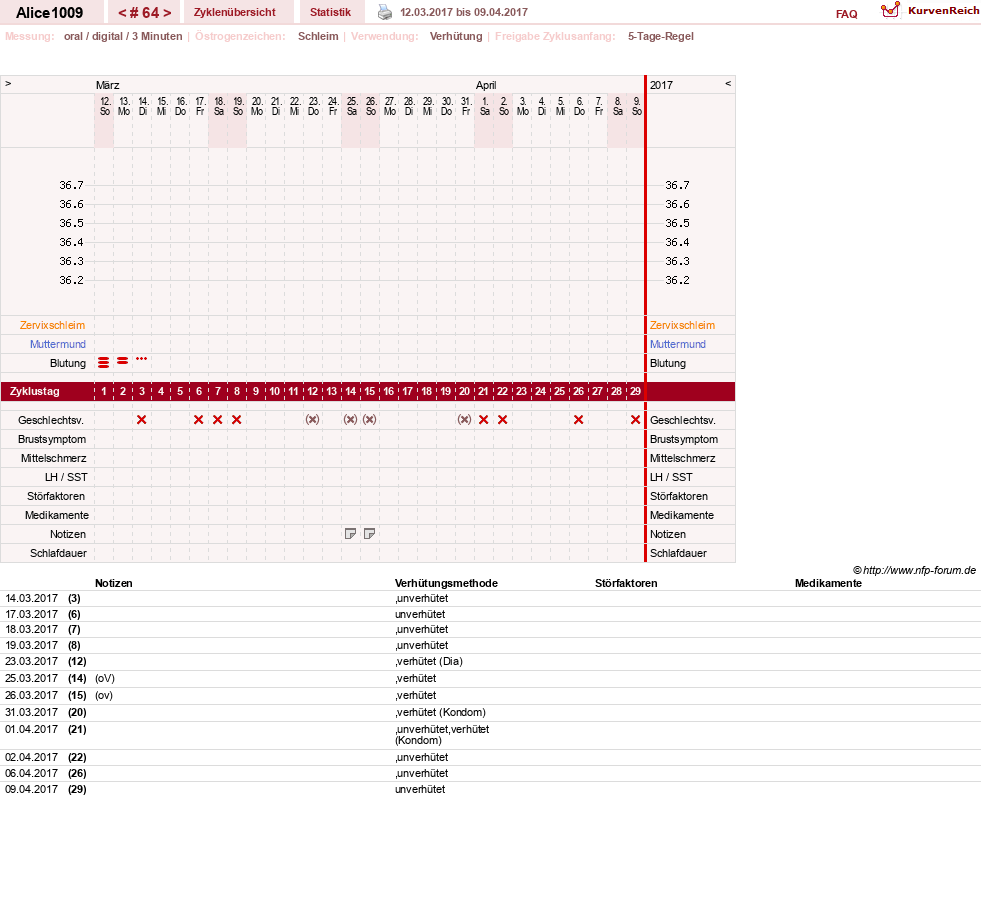The image size is (981, 897).
Task: Open the Zyklenübersicht tab
Action: pyautogui.click(x=235, y=12)
